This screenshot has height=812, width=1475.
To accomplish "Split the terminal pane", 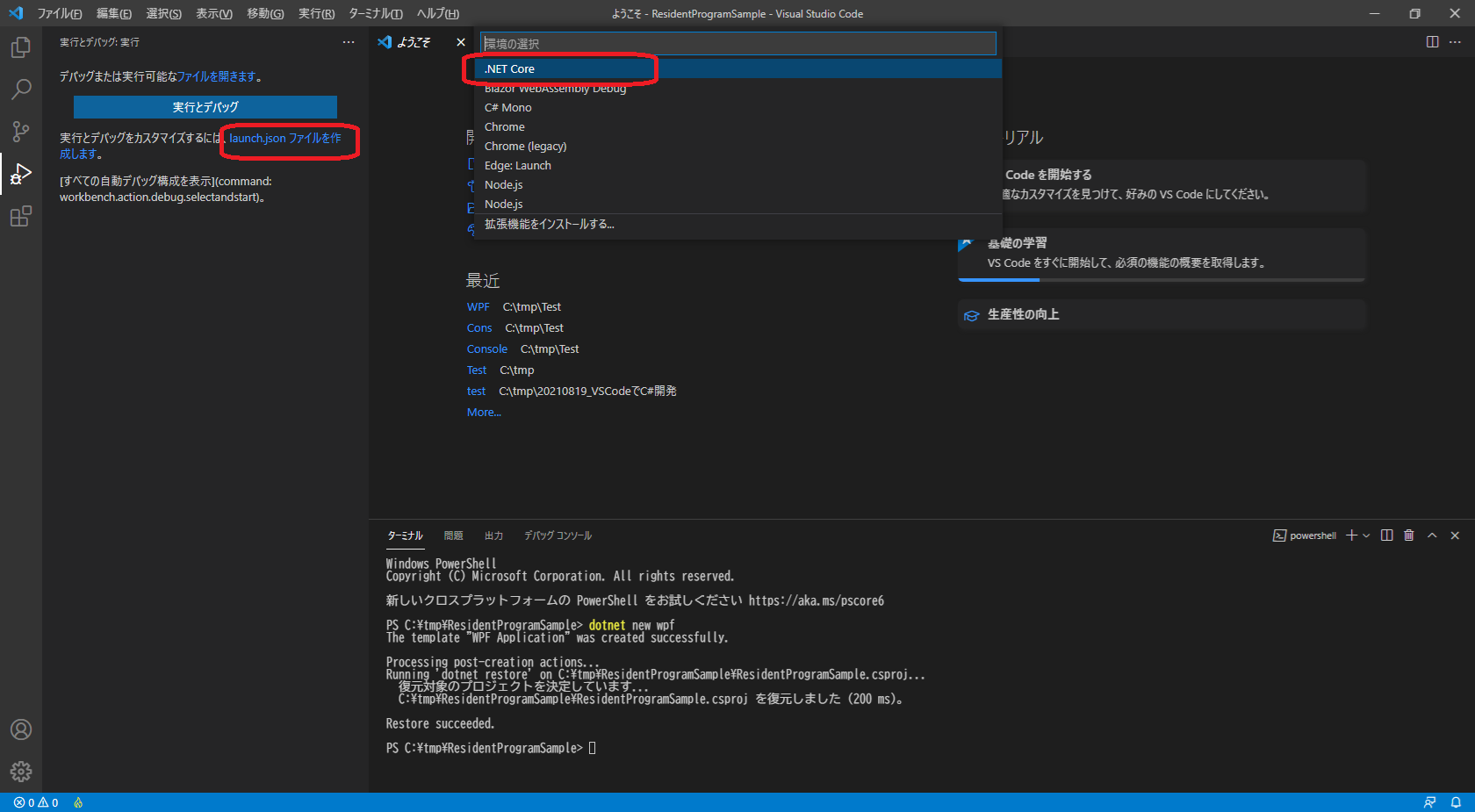I will click(1386, 535).
